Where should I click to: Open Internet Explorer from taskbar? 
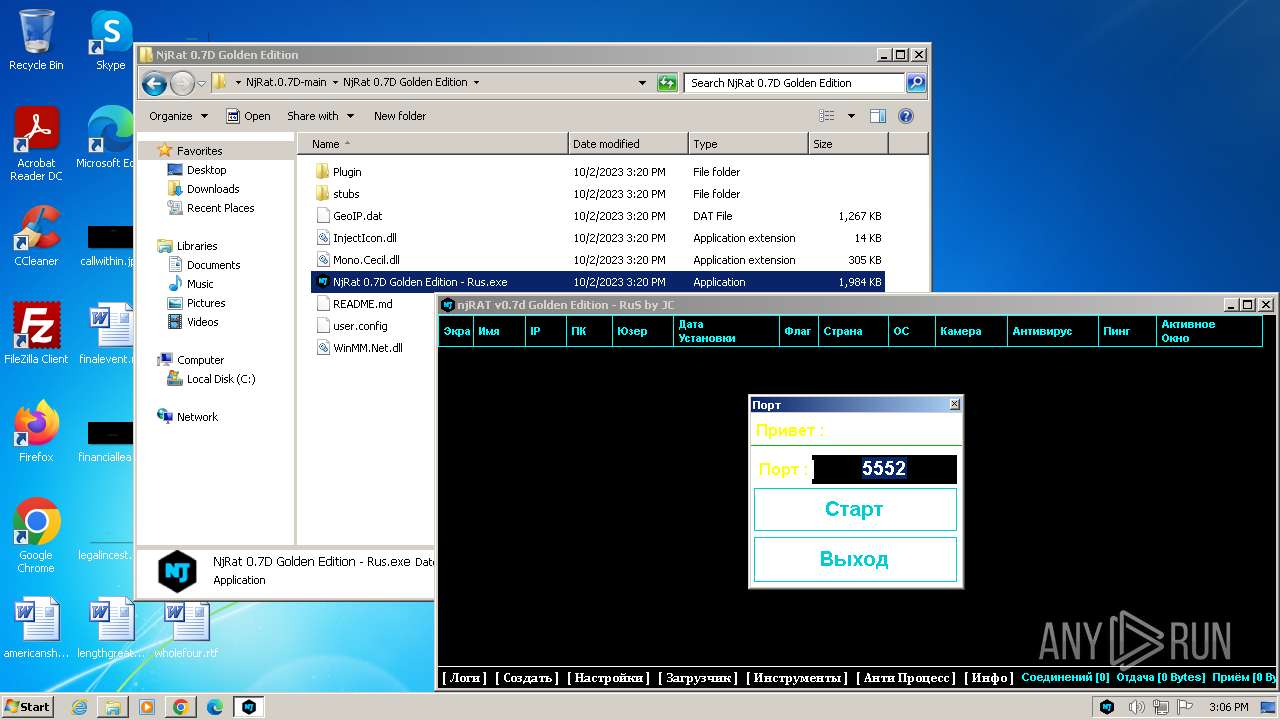[79, 707]
